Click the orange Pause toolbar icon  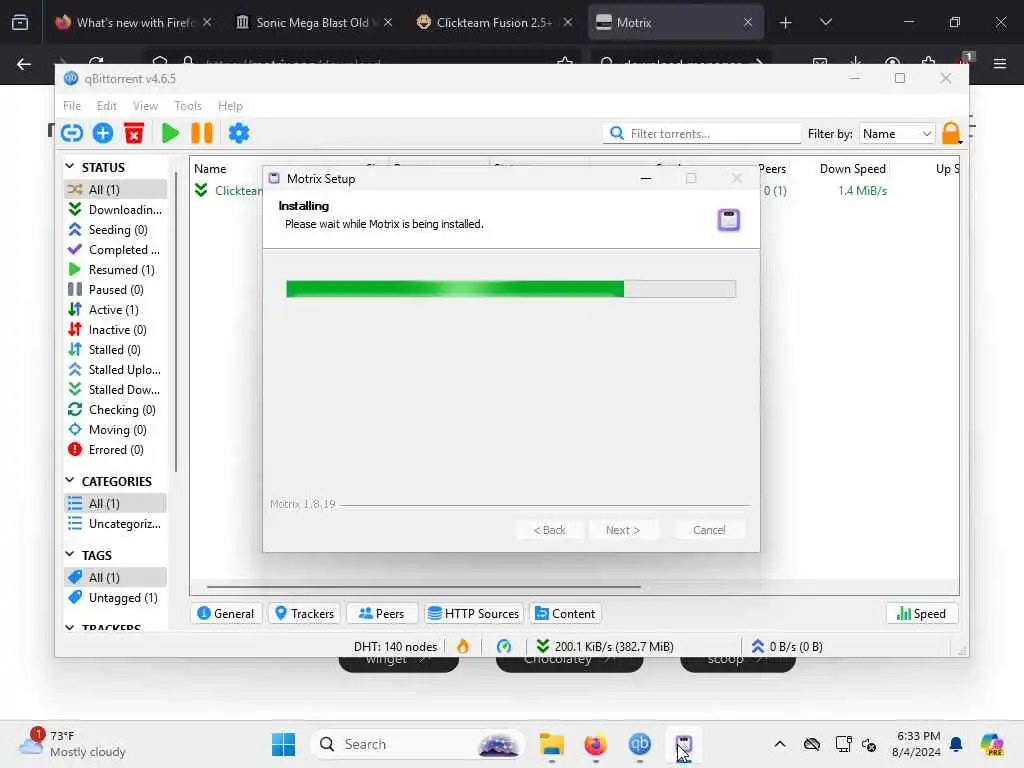202,133
